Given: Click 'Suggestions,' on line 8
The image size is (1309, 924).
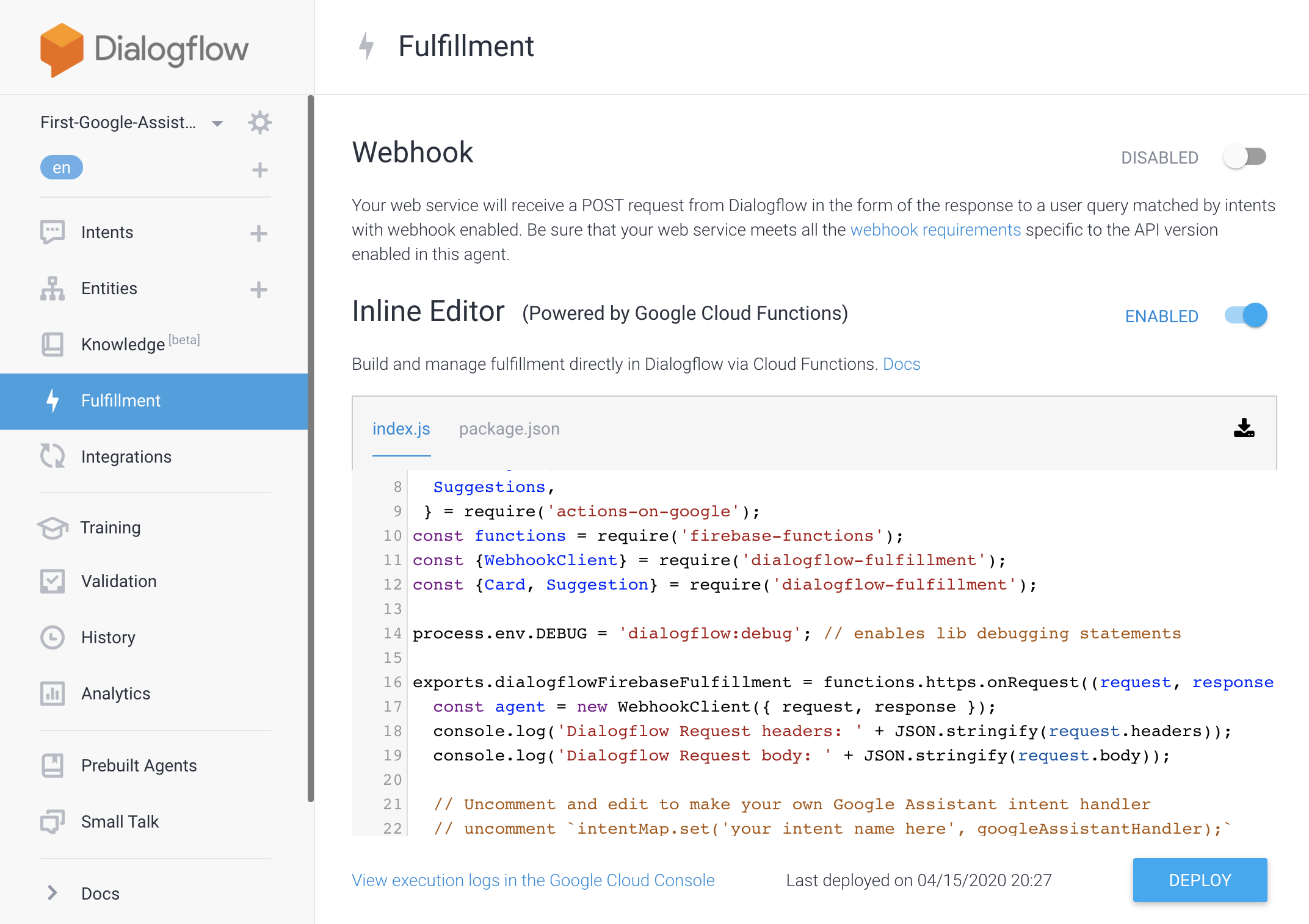Looking at the screenshot, I should point(494,487).
